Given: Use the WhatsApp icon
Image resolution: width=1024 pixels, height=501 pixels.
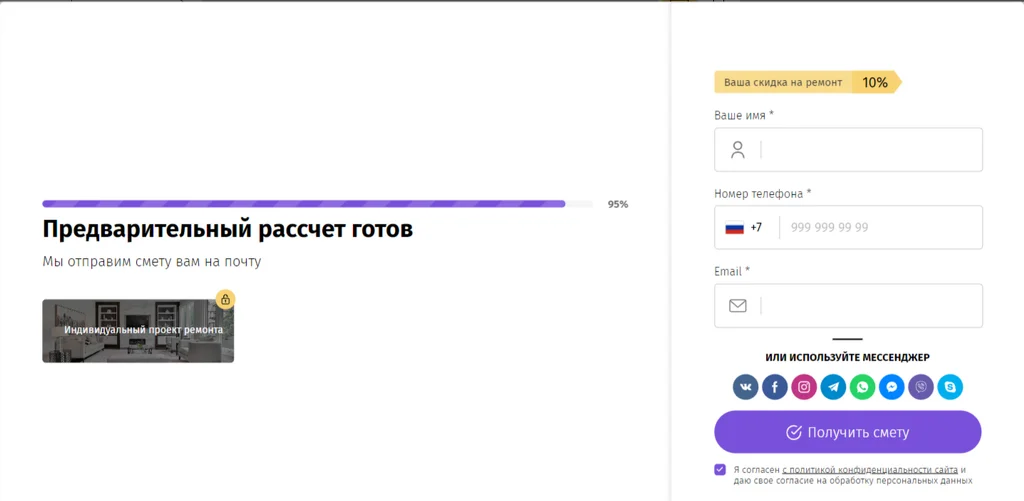Looking at the screenshot, I should [862, 387].
